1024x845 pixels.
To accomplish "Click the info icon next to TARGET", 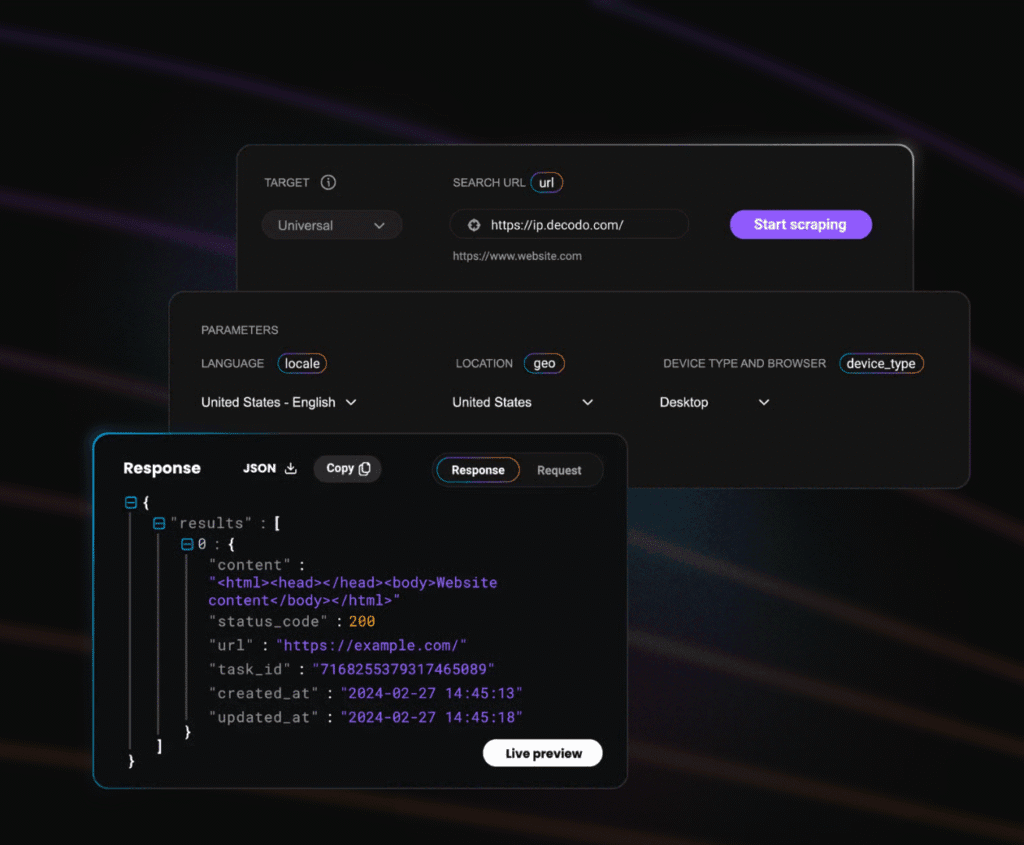I will pyautogui.click(x=328, y=183).
